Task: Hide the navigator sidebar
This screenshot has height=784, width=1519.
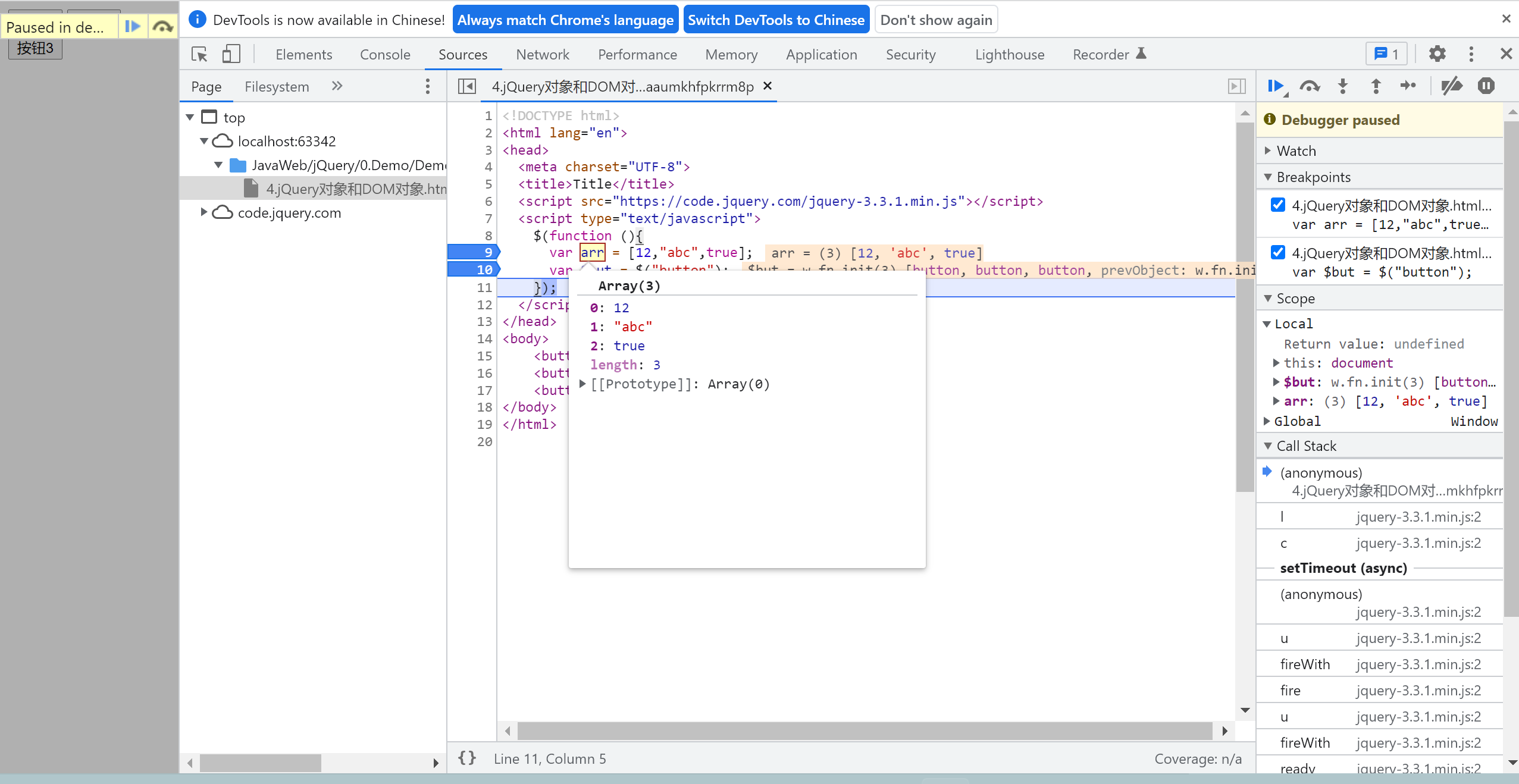Action: coord(467,87)
